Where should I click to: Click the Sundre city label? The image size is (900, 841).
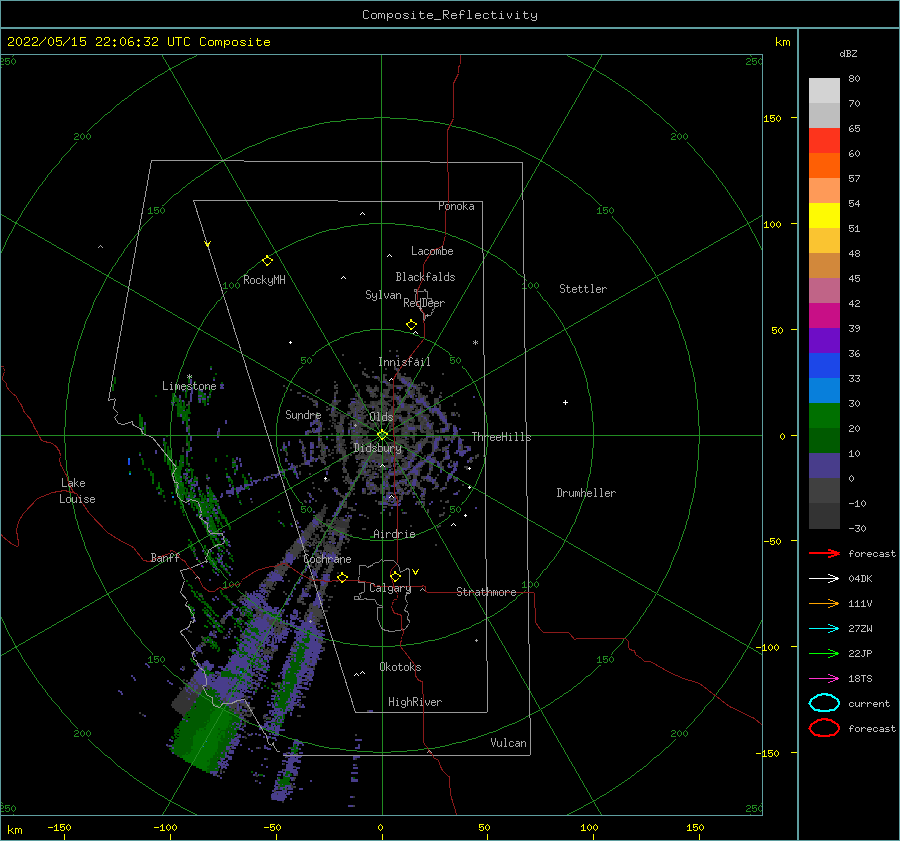point(303,415)
